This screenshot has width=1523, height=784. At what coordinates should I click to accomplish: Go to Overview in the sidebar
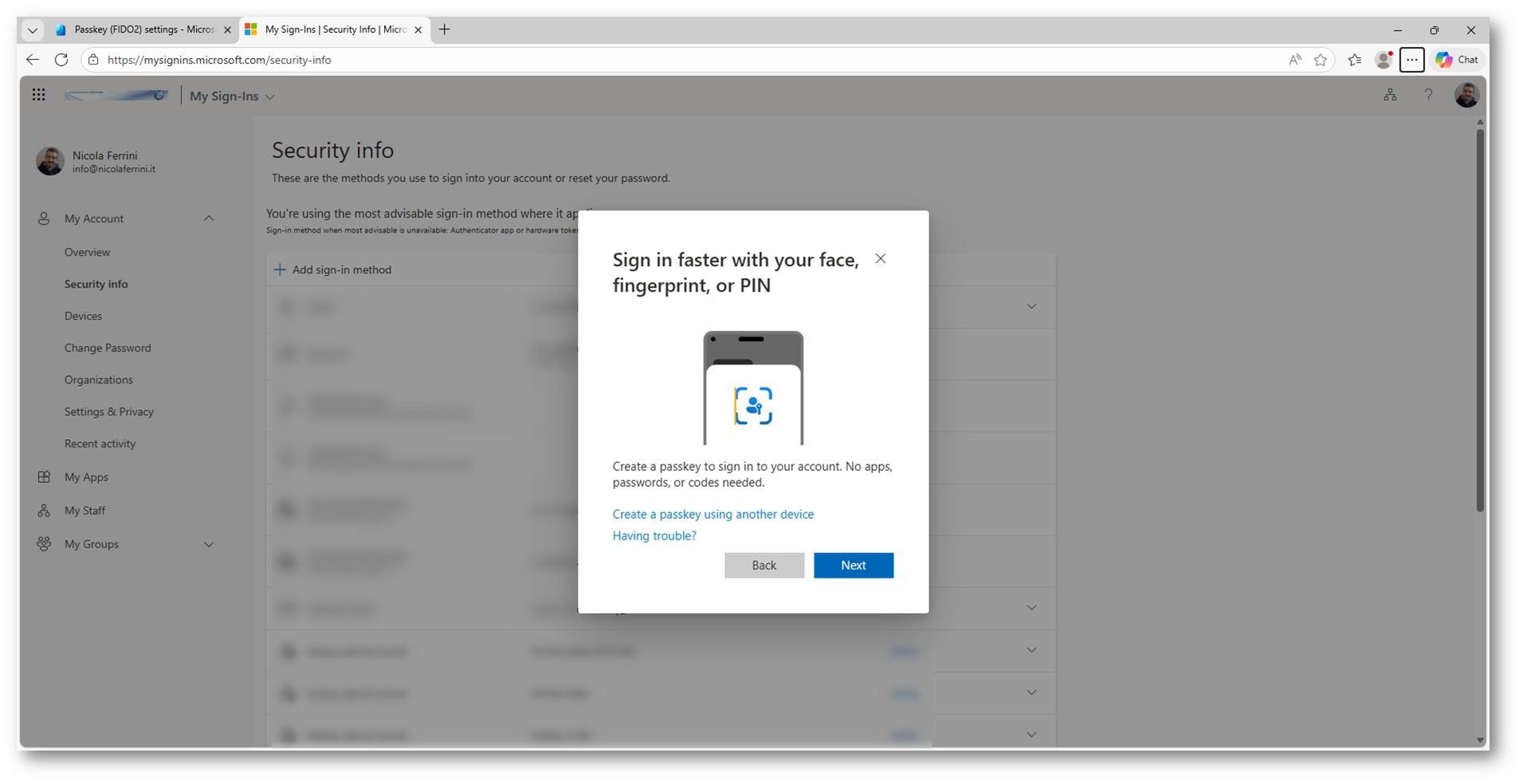click(88, 252)
